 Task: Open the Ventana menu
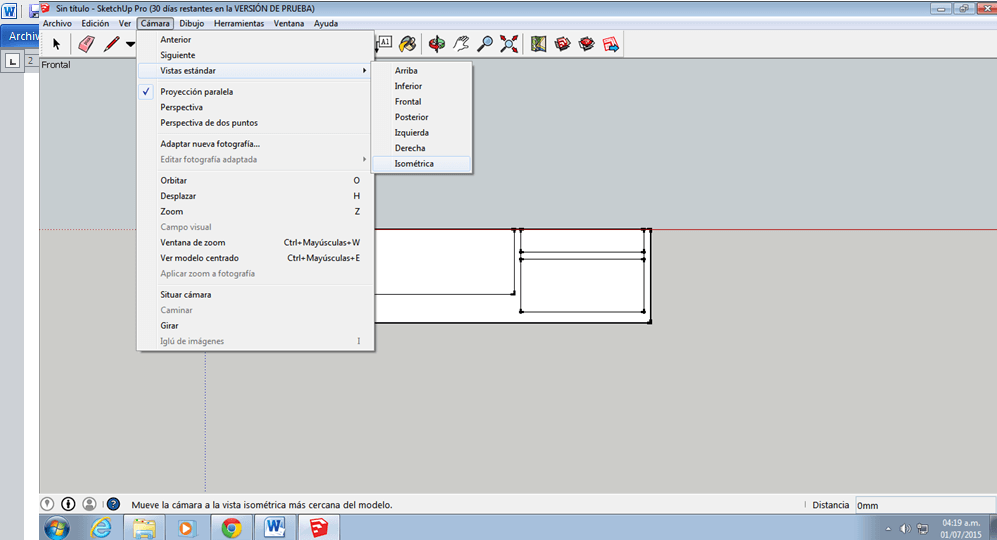point(289,24)
